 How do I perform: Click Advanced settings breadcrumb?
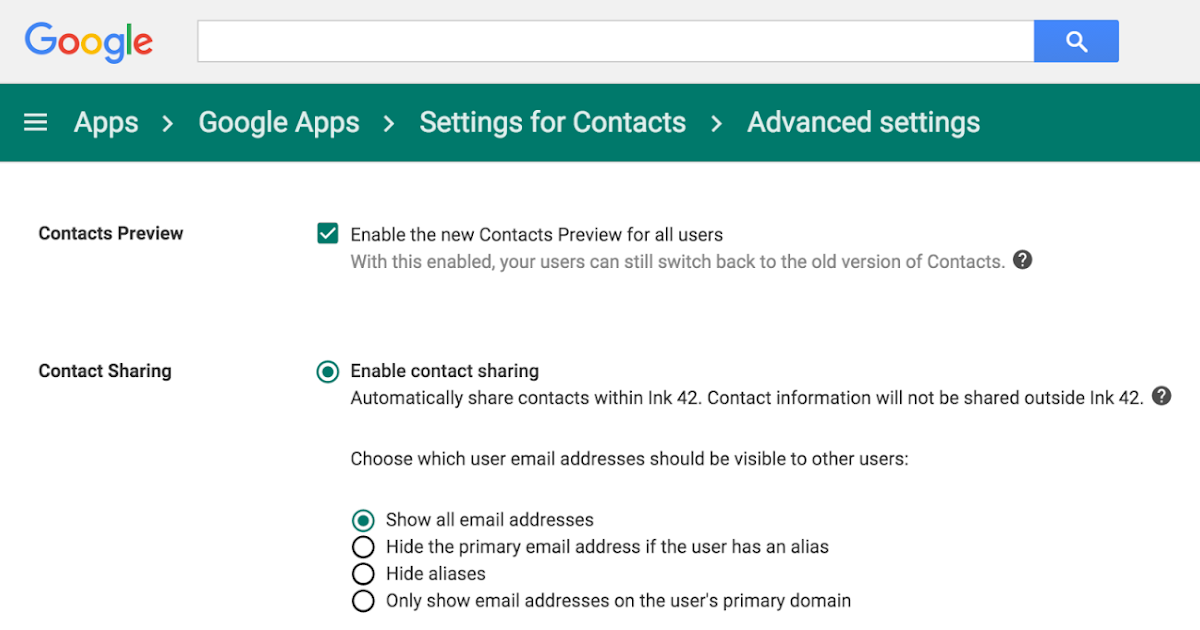coord(864,122)
